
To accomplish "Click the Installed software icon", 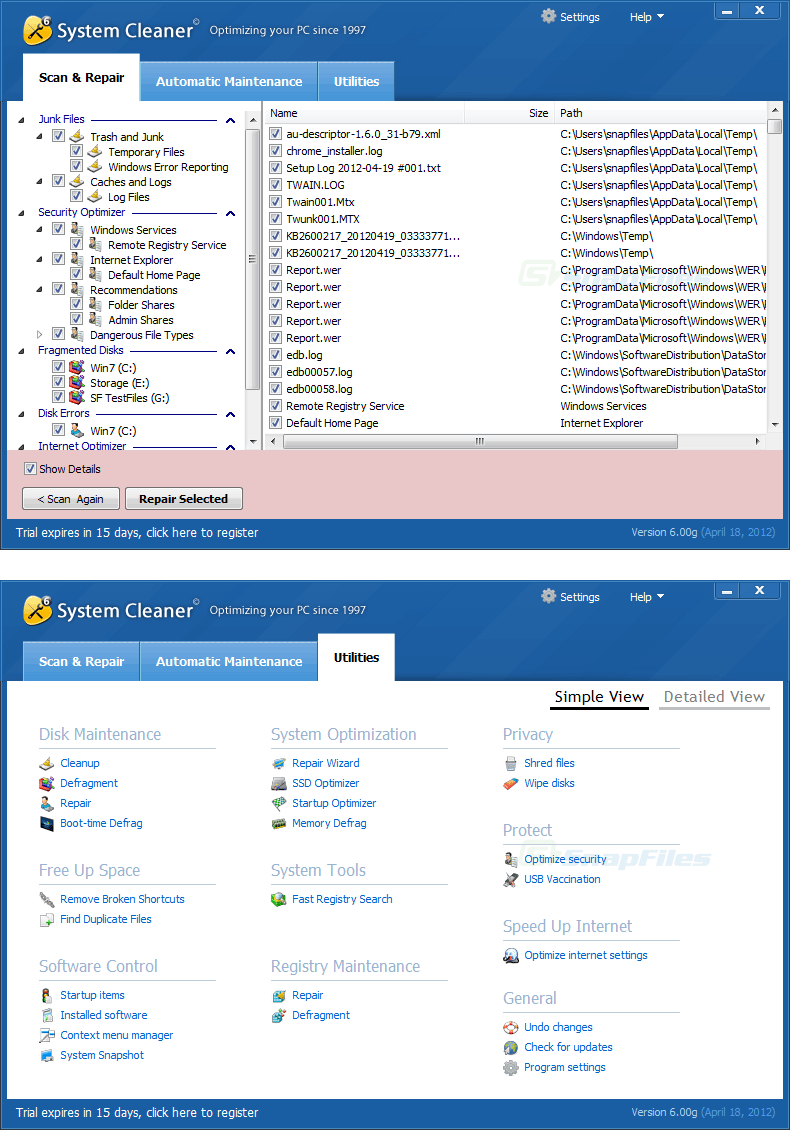I will [x=47, y=1015].
